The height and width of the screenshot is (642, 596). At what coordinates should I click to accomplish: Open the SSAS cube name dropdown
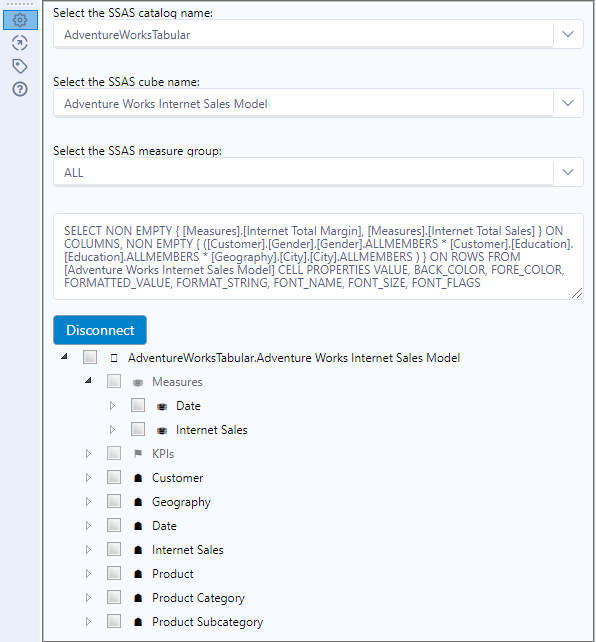318,103
